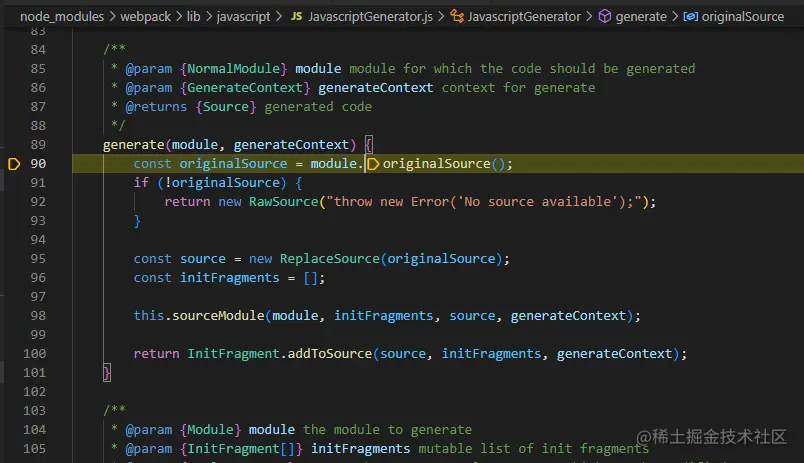Open the generate method breadcrumb
This screenshot has width=804, height=463.
(641, 16)
